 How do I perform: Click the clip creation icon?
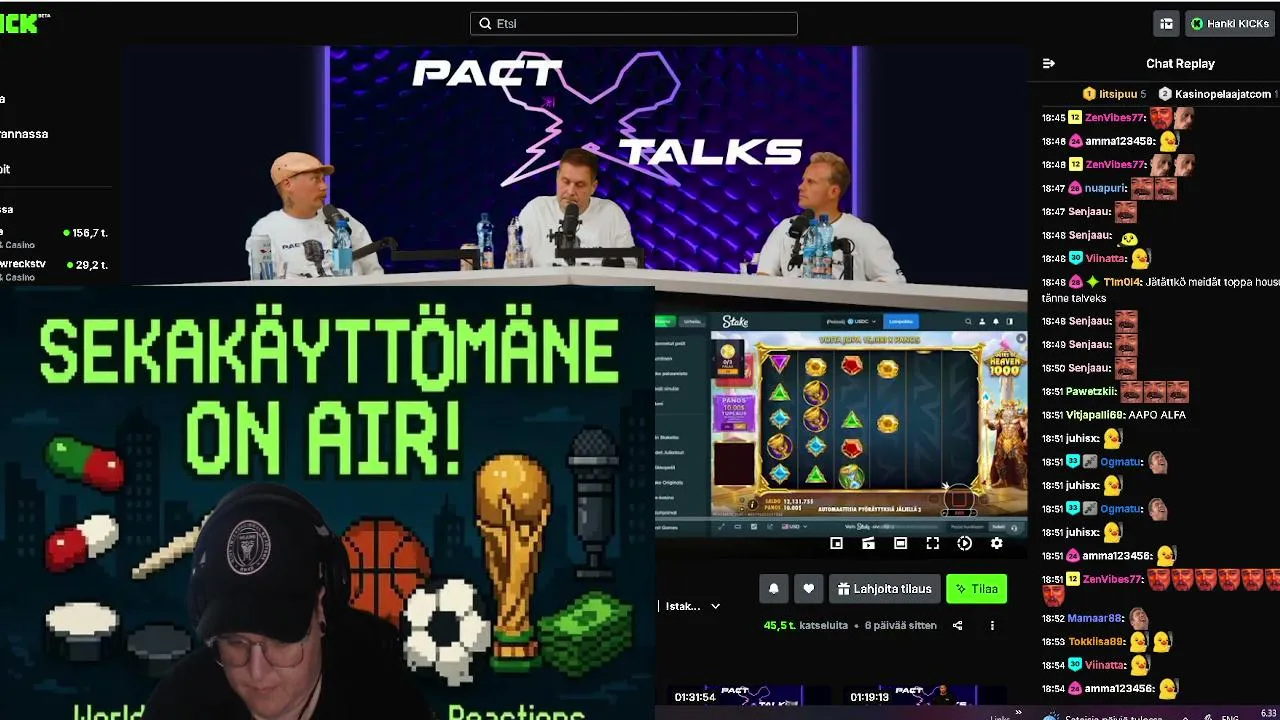pos(868,543)
